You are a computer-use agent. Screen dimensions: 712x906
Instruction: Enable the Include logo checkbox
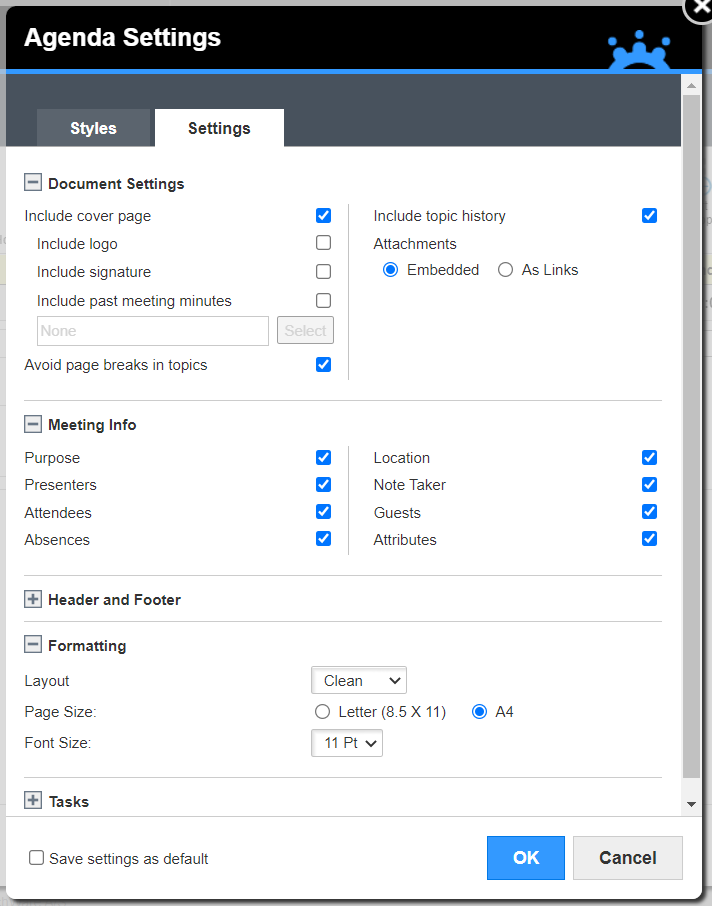tap(324, 243)
